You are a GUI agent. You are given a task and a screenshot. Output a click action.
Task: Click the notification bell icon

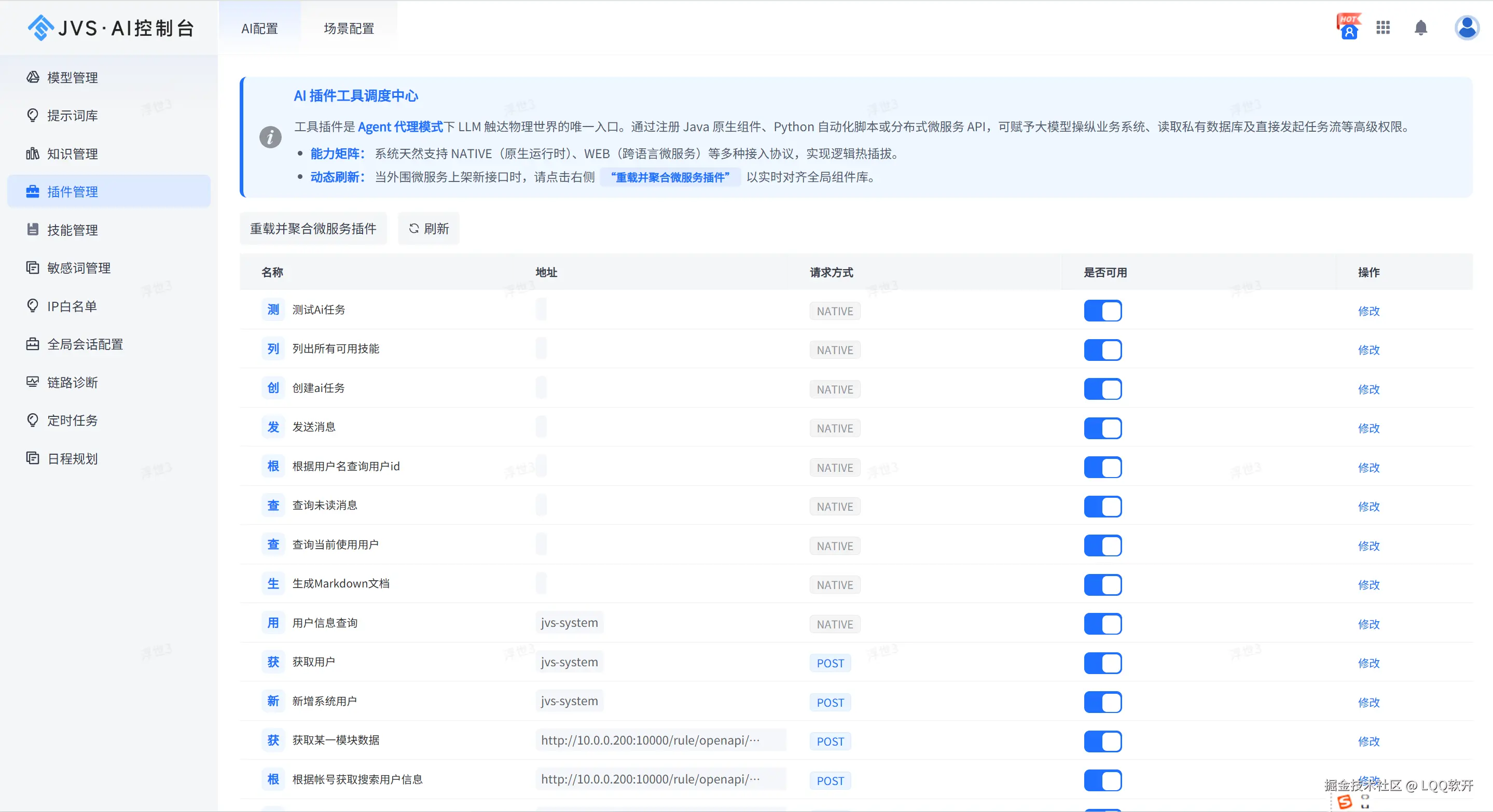[1420, 28]
